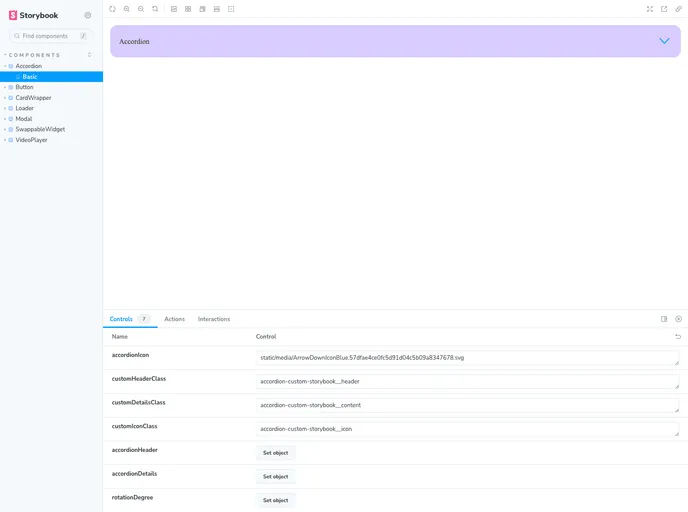Click Set object for rotationDegree
Screen dimensions: 688x512
point(275,500)
